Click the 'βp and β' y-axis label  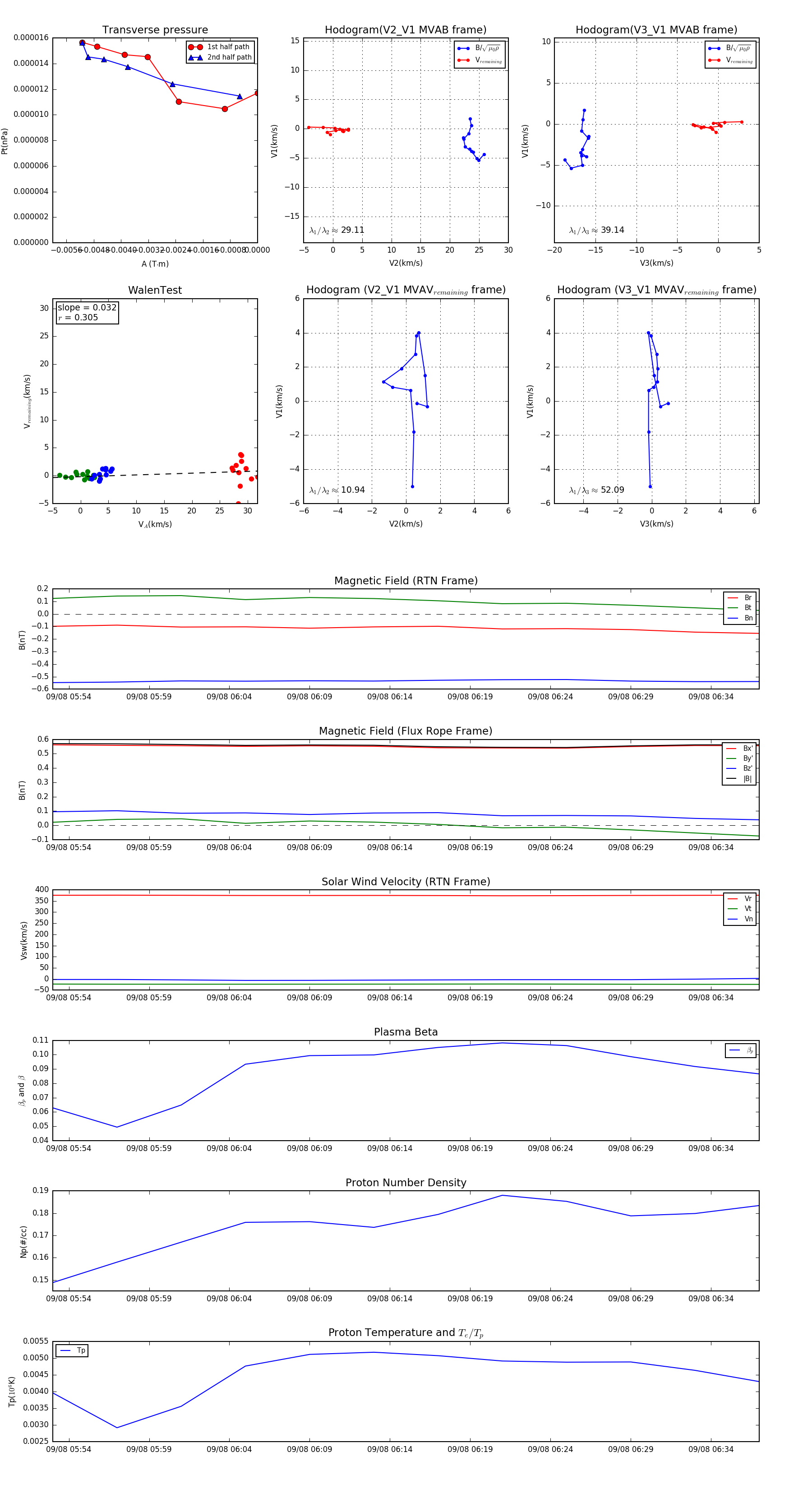[21, 1091]
